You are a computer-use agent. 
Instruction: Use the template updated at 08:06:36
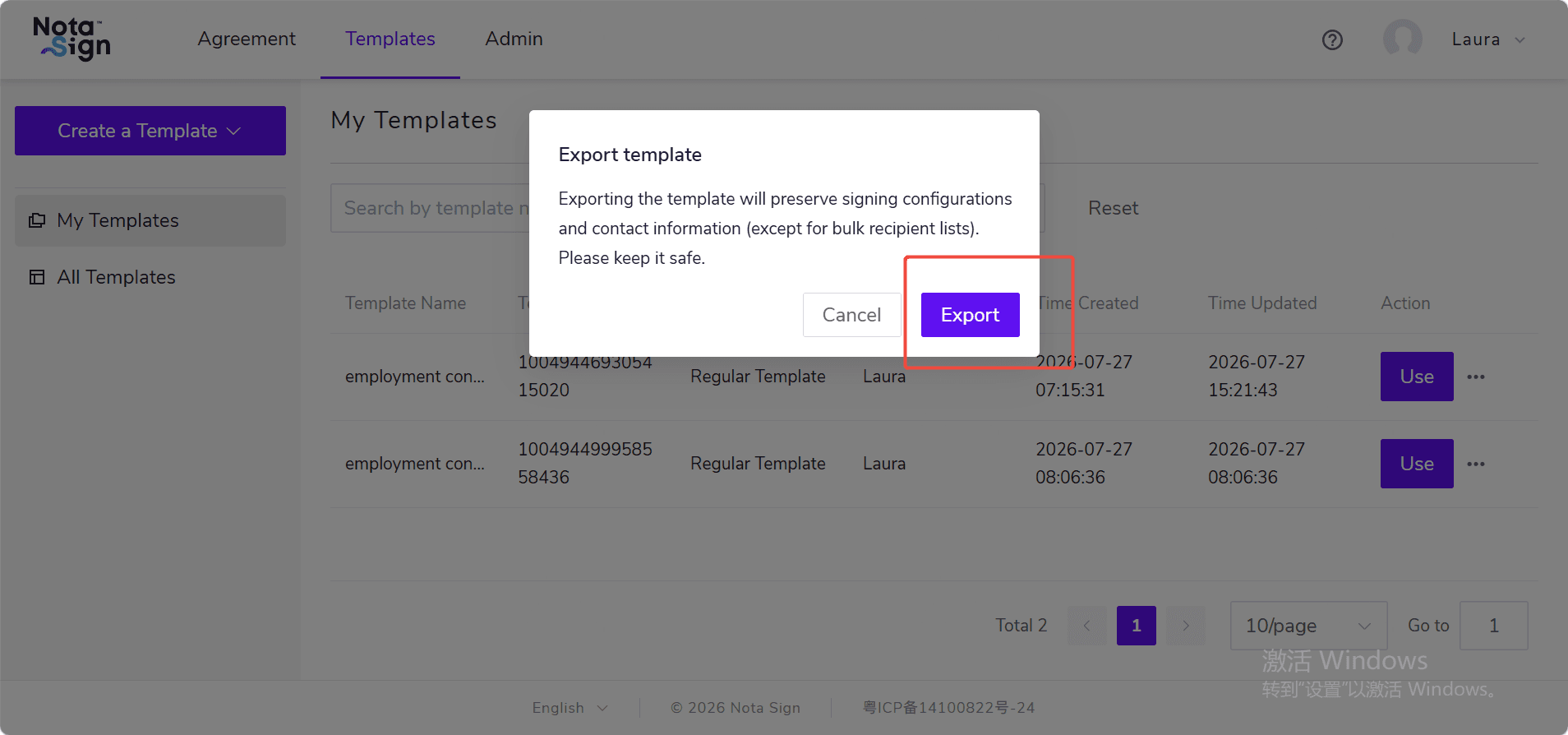click(1417, 464)
